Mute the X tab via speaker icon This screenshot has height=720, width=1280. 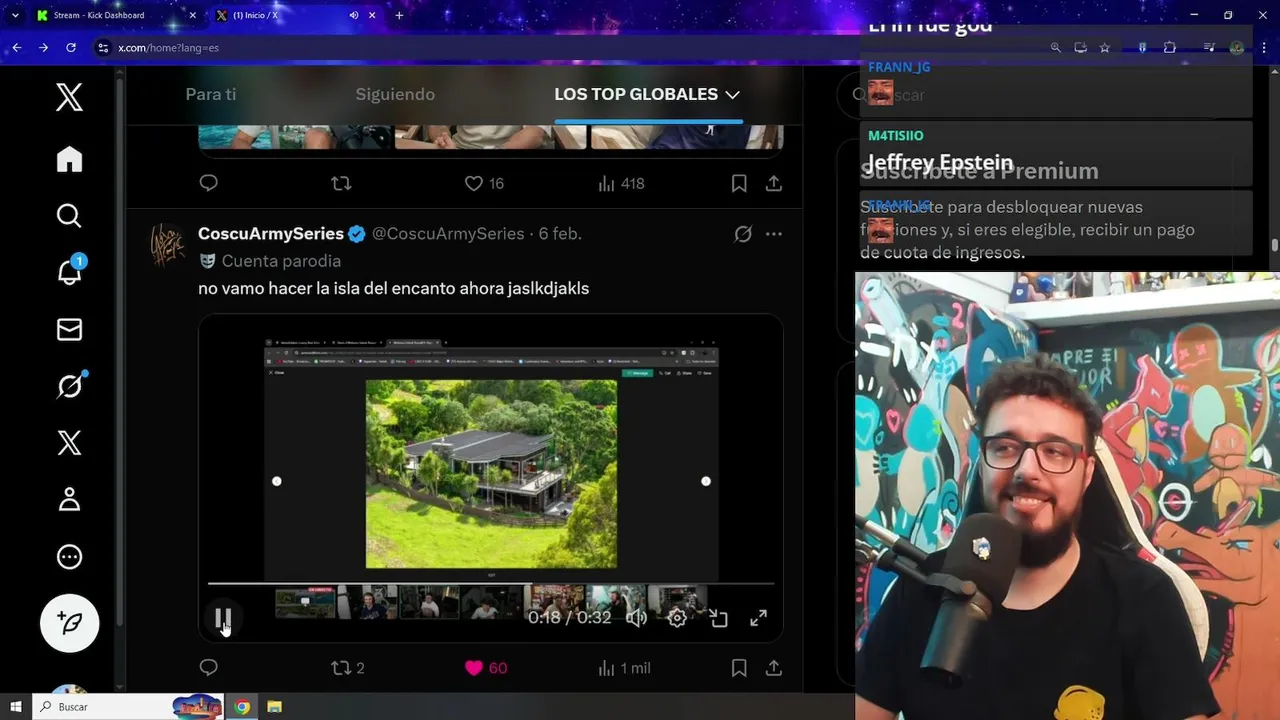point(354,15)
